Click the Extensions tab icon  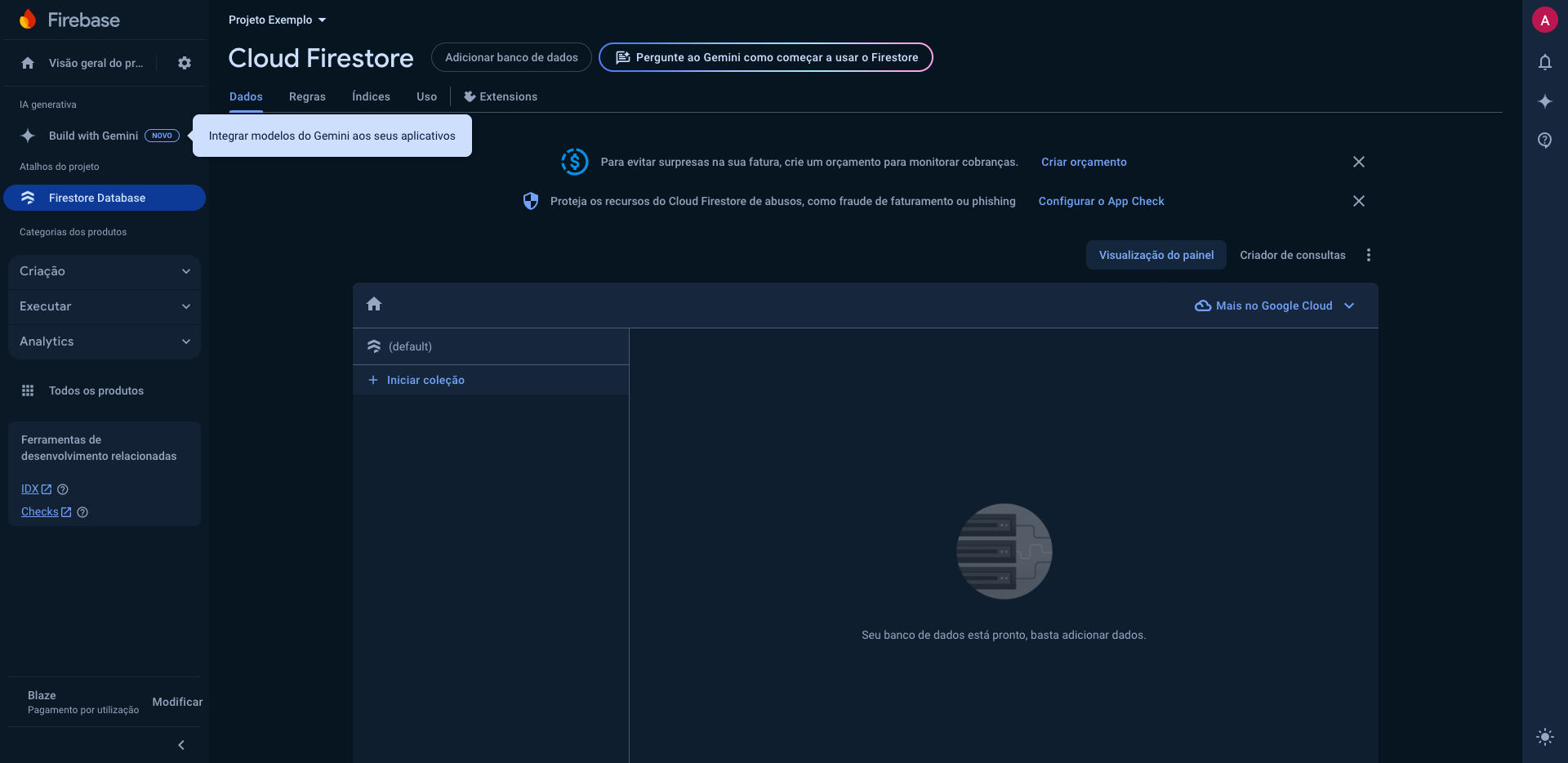pos(470,96)
